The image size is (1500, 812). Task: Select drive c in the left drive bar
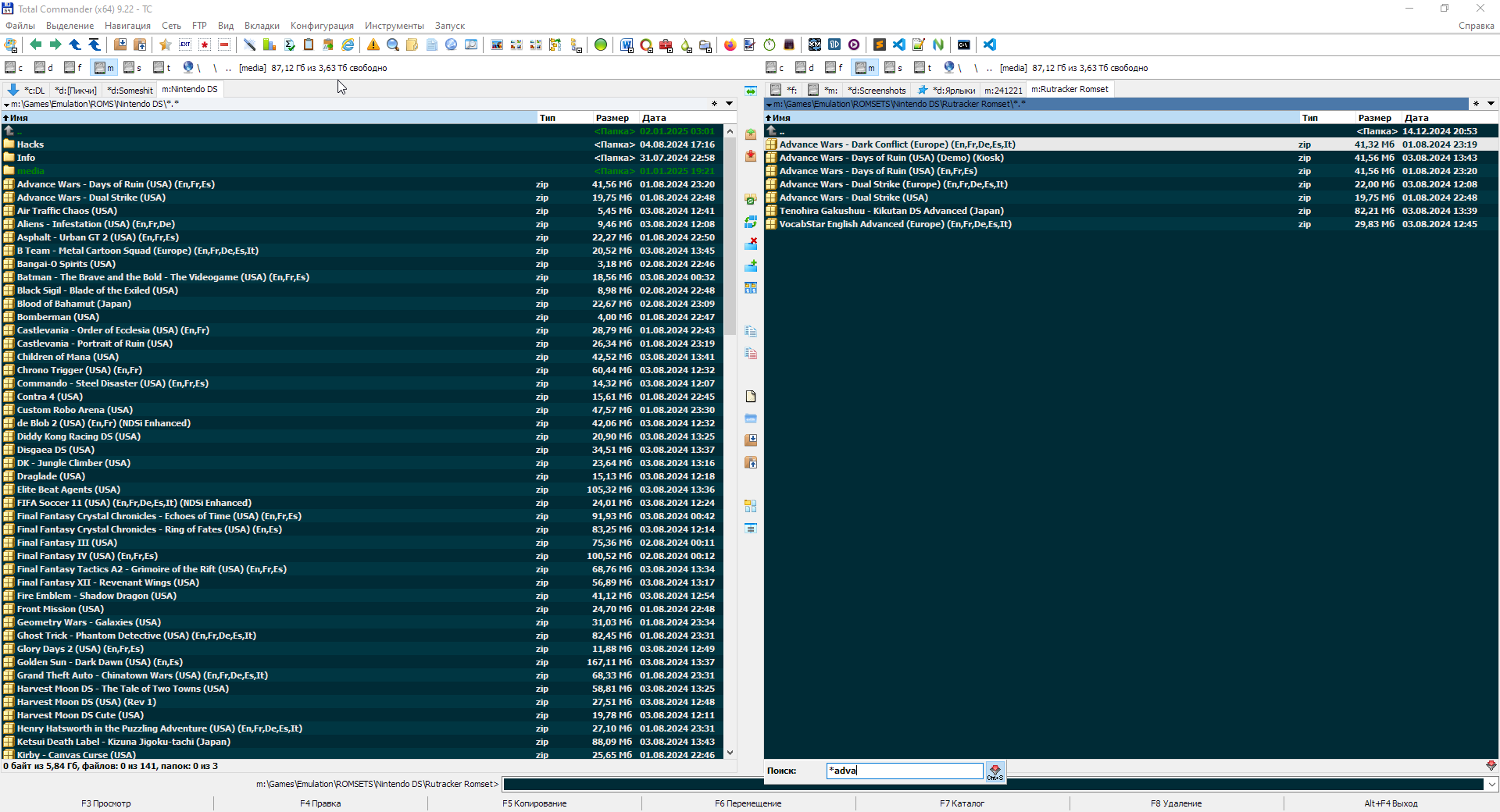tap(14, 68)
